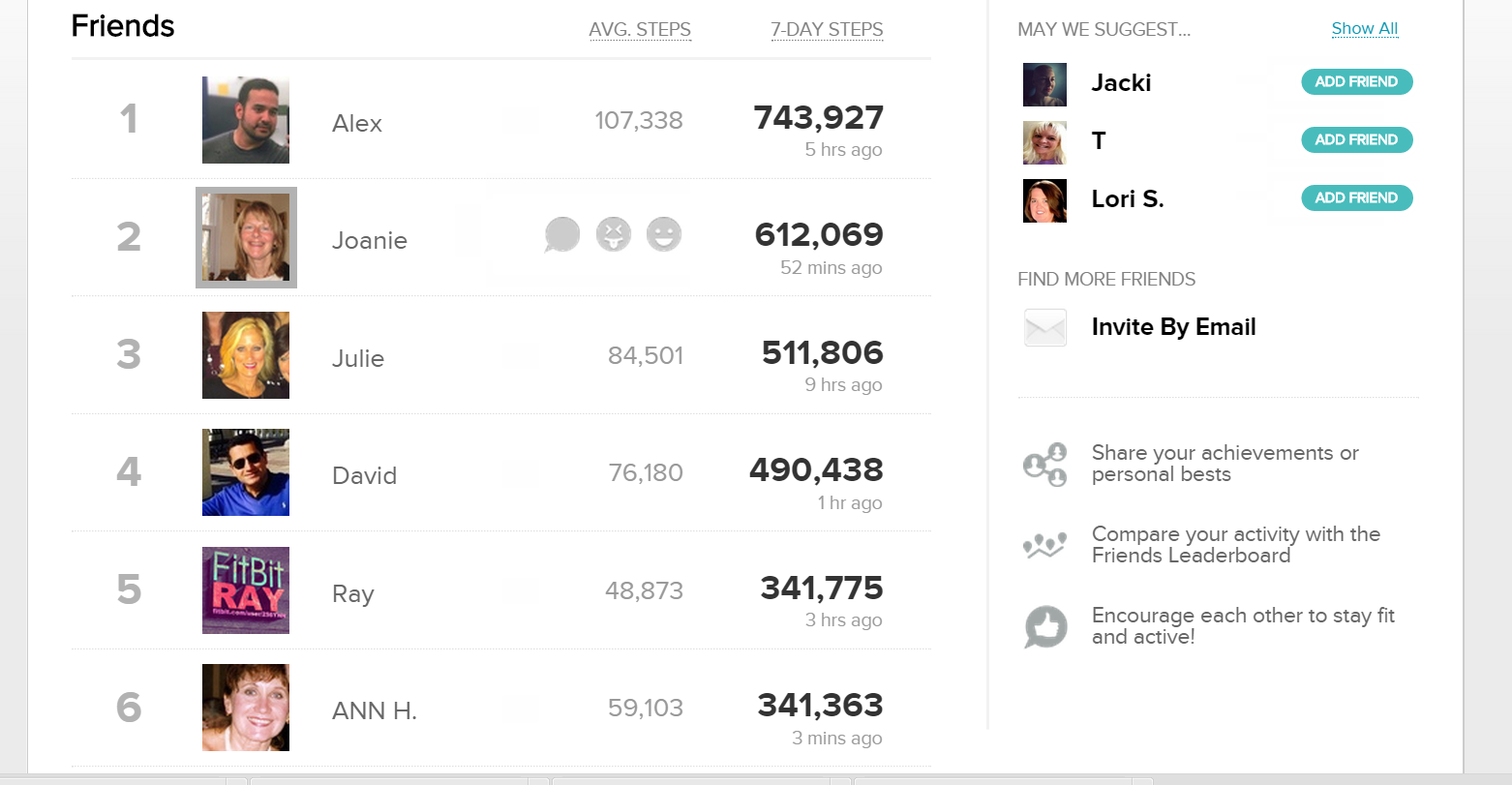Add Lori S. as a friend

(x=1356, y=198)
